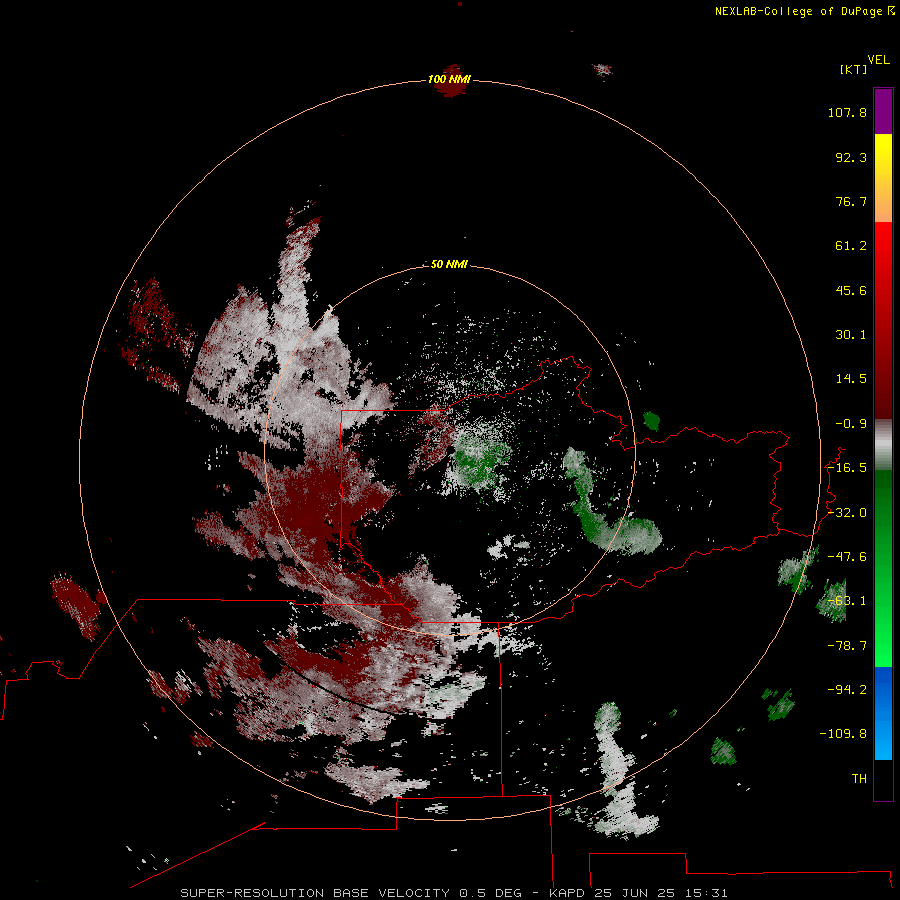Click the TH threshold label
Viewport: 900px width, 900px height.
tap(859, 779)
